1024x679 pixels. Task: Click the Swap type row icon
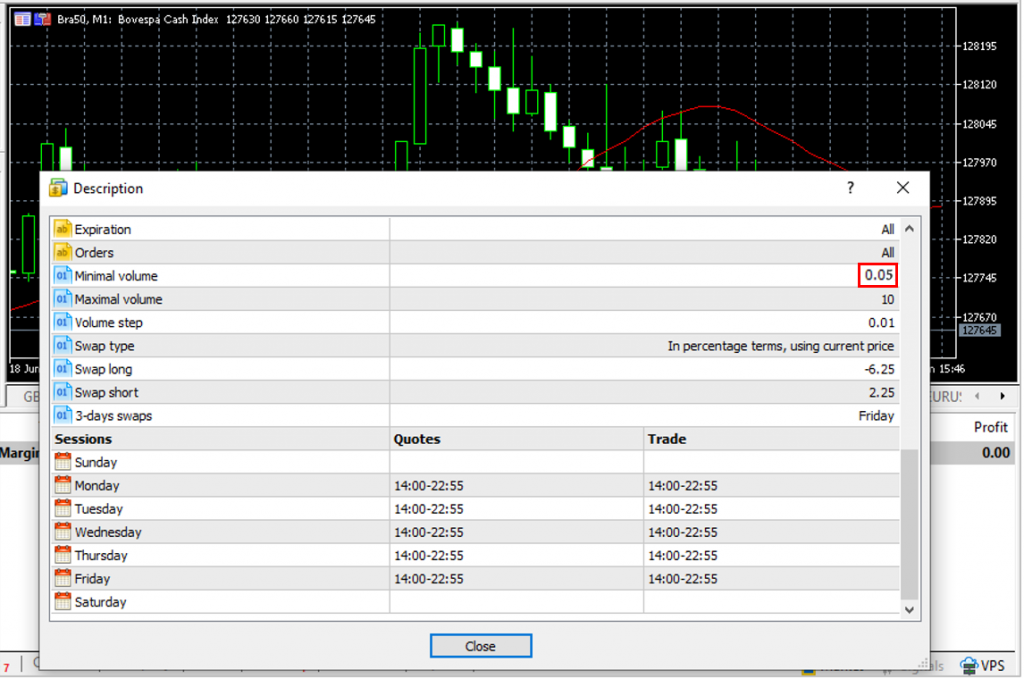click(63, 345)
